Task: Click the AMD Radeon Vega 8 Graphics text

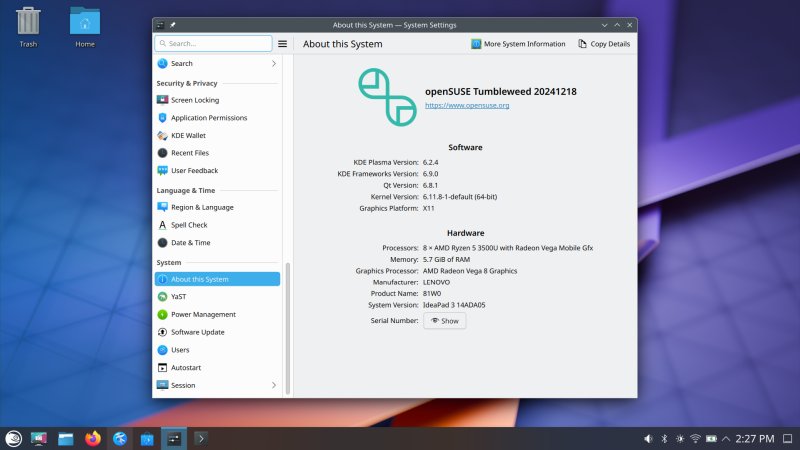Action: (x=470, y=271)
